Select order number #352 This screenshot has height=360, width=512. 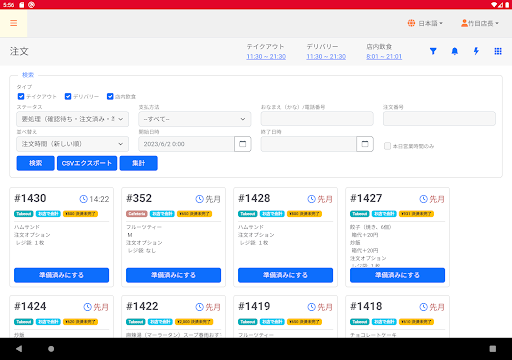pos(139,198)
